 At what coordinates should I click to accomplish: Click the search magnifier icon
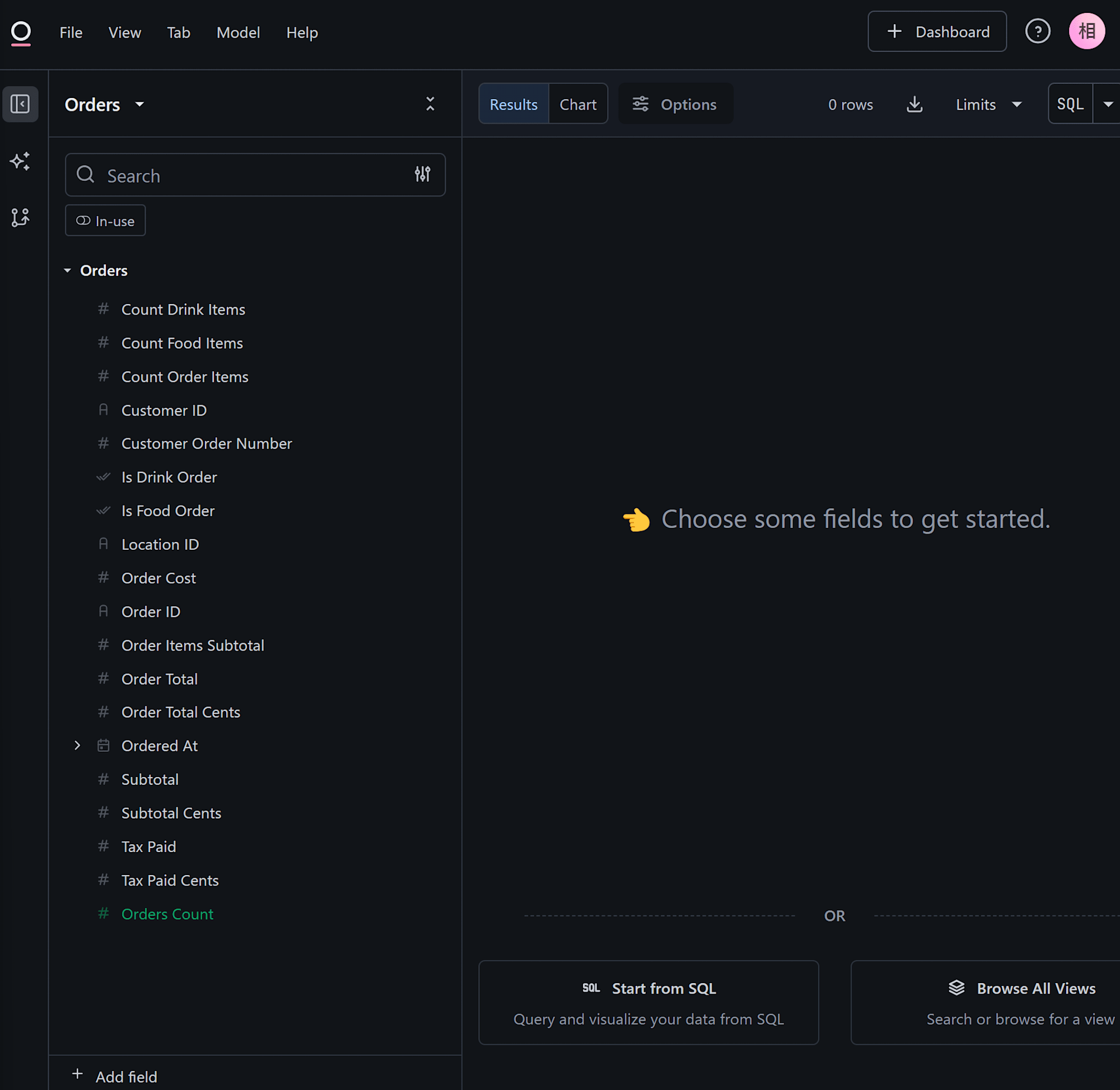pos(85,174)
